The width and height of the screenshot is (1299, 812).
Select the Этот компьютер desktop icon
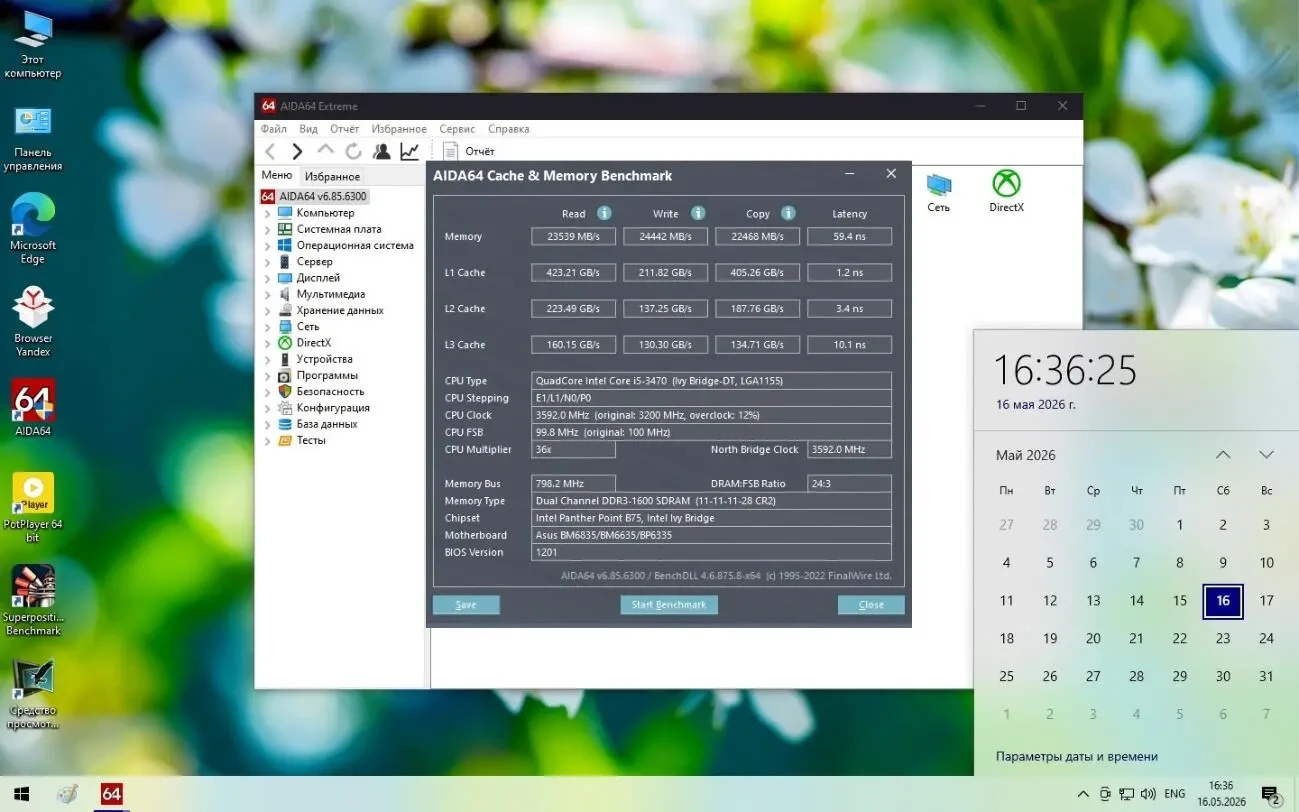tap(33, 45)
